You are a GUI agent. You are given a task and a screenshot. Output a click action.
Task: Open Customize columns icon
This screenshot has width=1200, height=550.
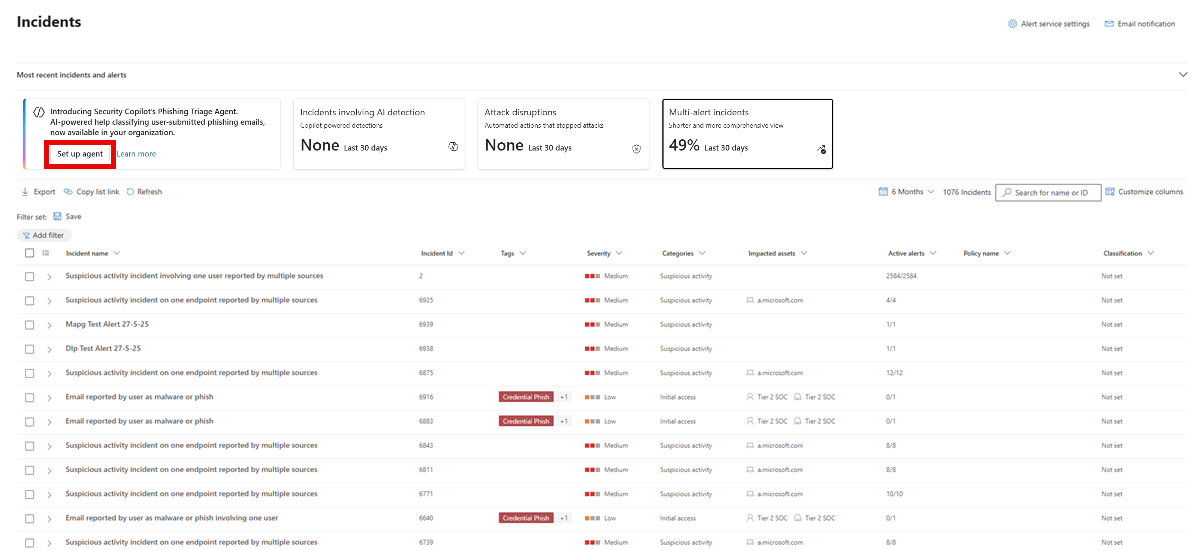pos(1110,192)
